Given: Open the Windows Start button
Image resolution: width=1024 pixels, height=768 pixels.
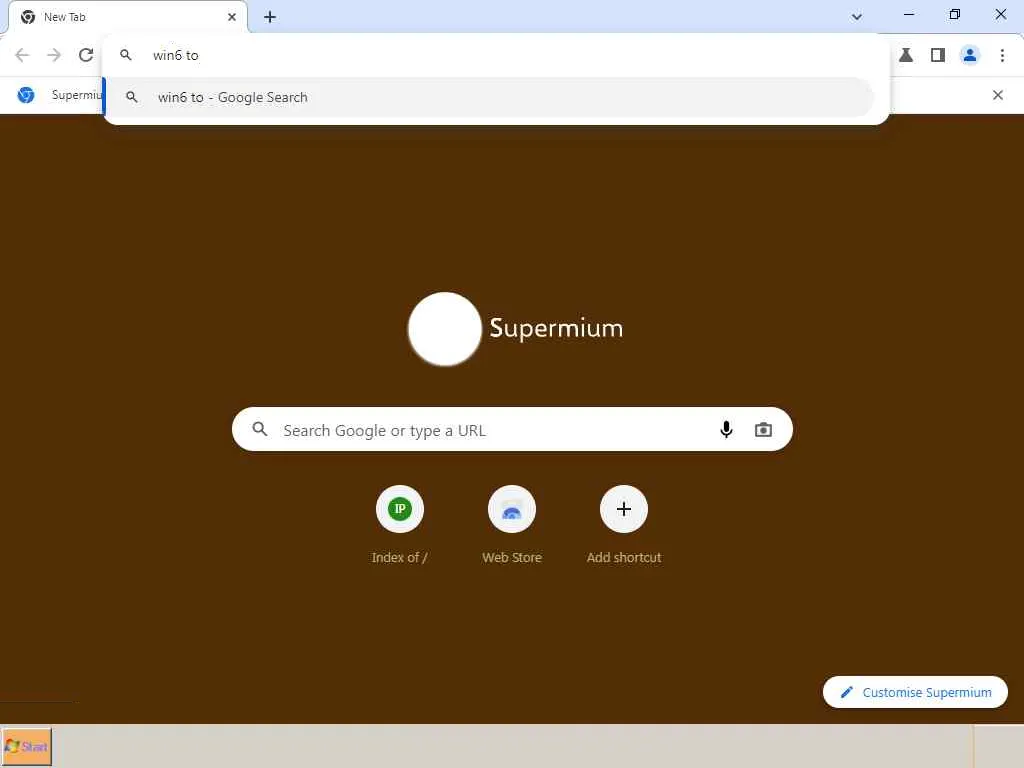Looking at the screenshot, I should coord(26,746).
